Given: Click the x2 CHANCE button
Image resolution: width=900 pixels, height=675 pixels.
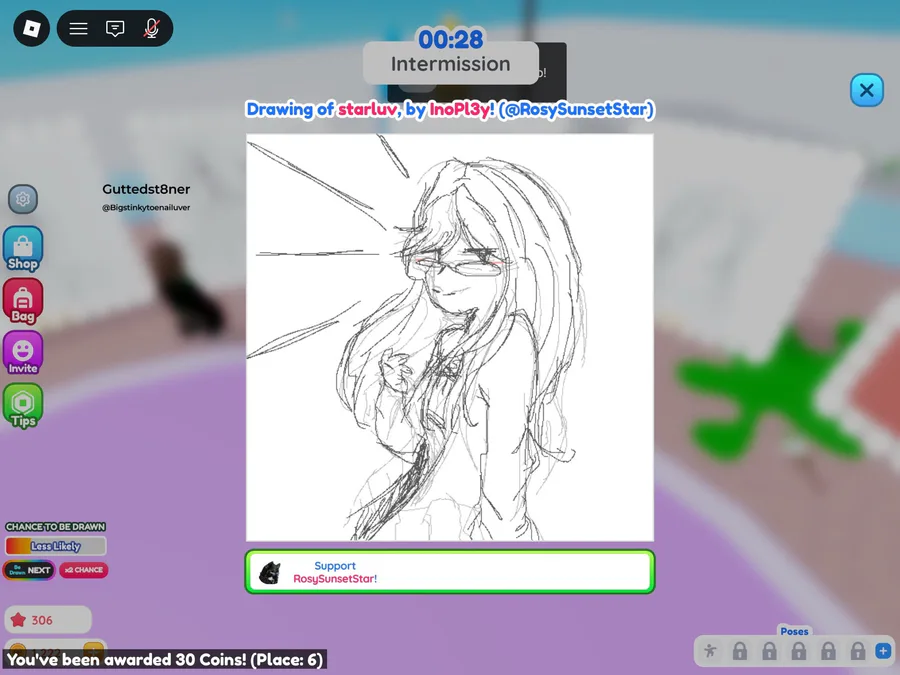Looking at the screenshot, I should tap(84, 570).
